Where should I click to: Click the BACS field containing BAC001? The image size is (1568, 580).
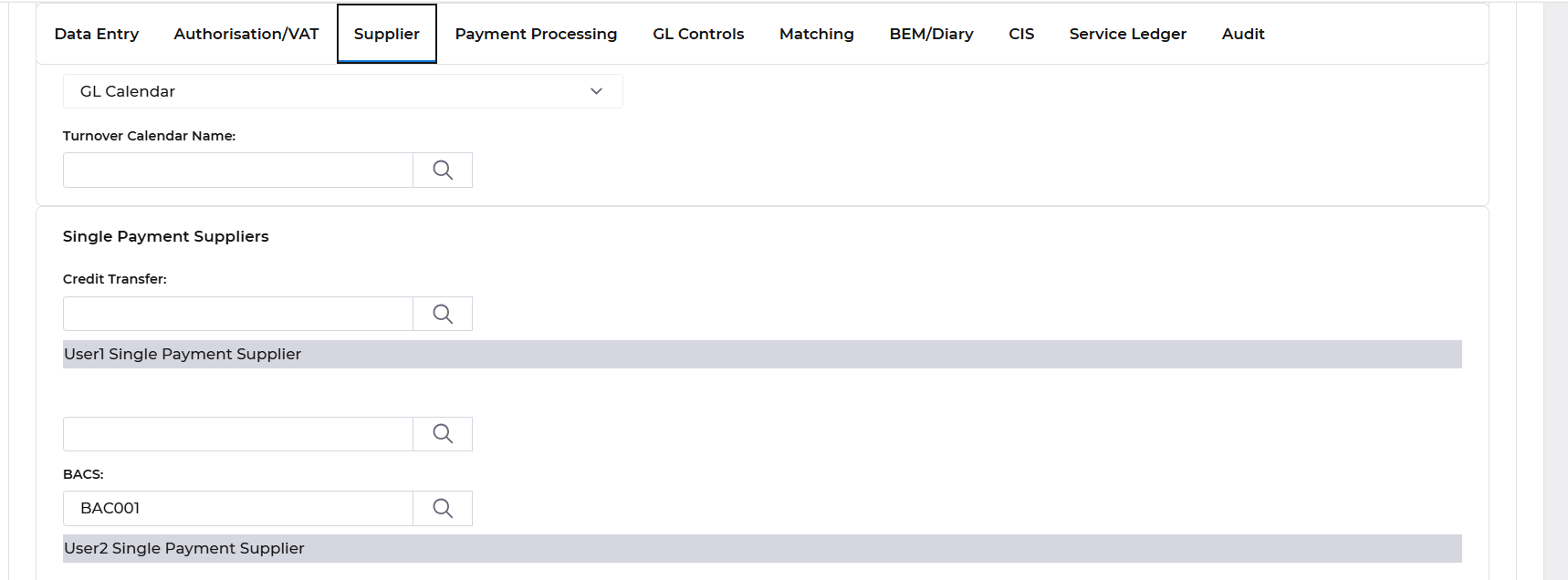[x=238, y=509]
